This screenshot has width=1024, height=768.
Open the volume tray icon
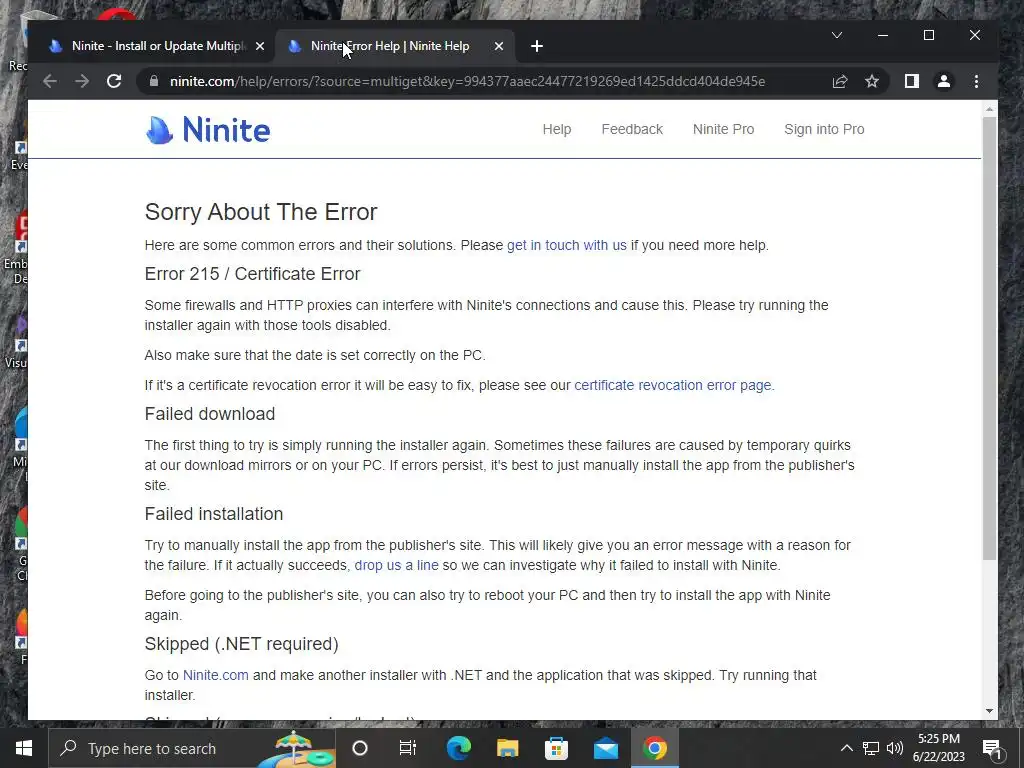coord(895,748)
